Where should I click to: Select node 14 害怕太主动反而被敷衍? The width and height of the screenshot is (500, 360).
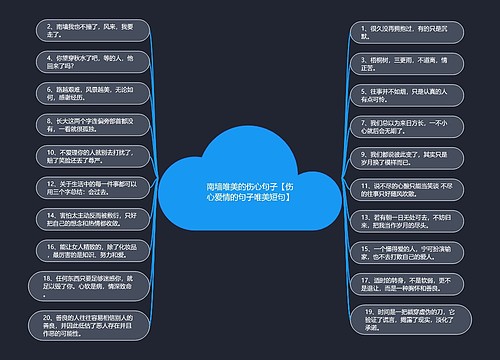(93, 220)
